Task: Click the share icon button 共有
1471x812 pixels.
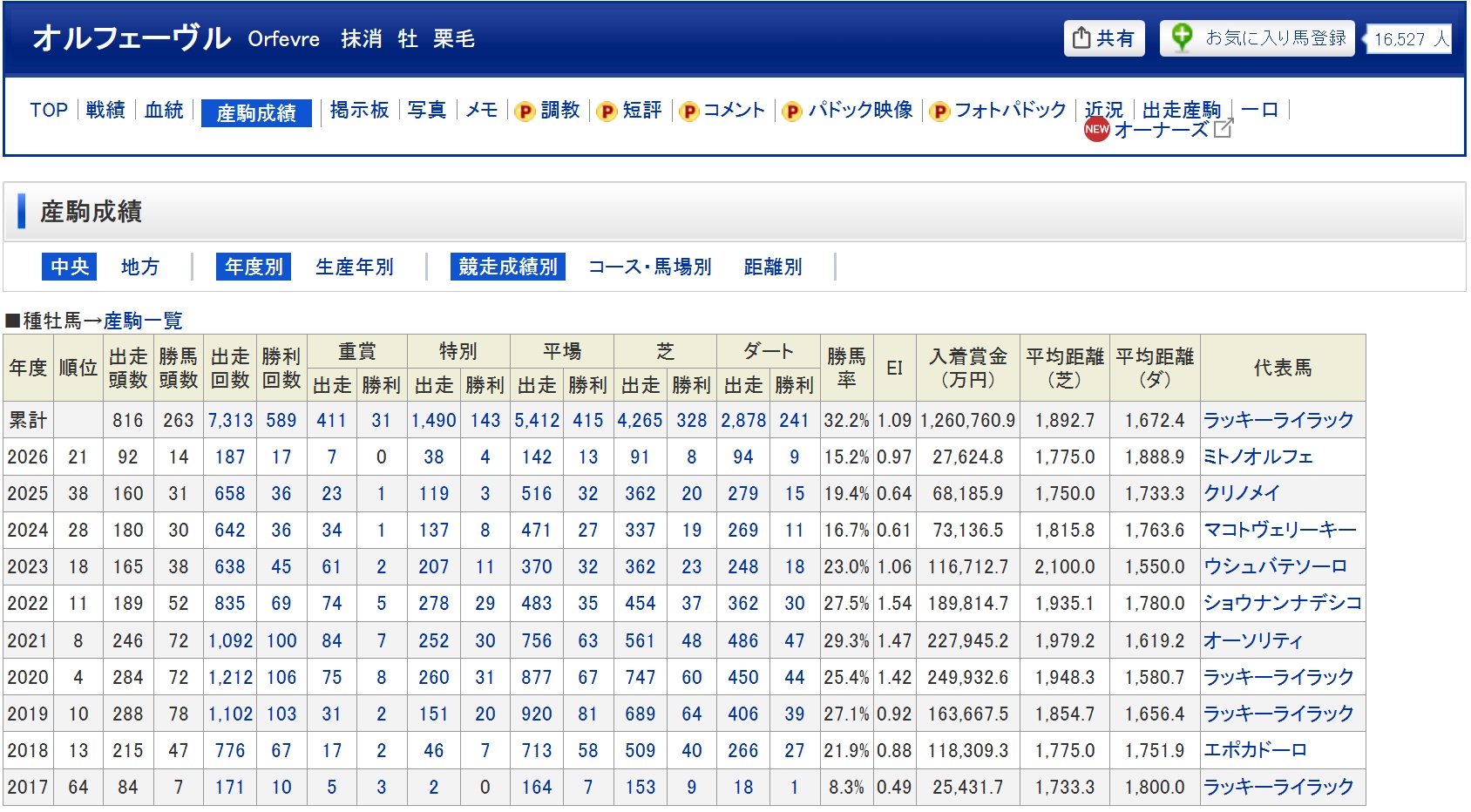Action: pos(1103,38)
